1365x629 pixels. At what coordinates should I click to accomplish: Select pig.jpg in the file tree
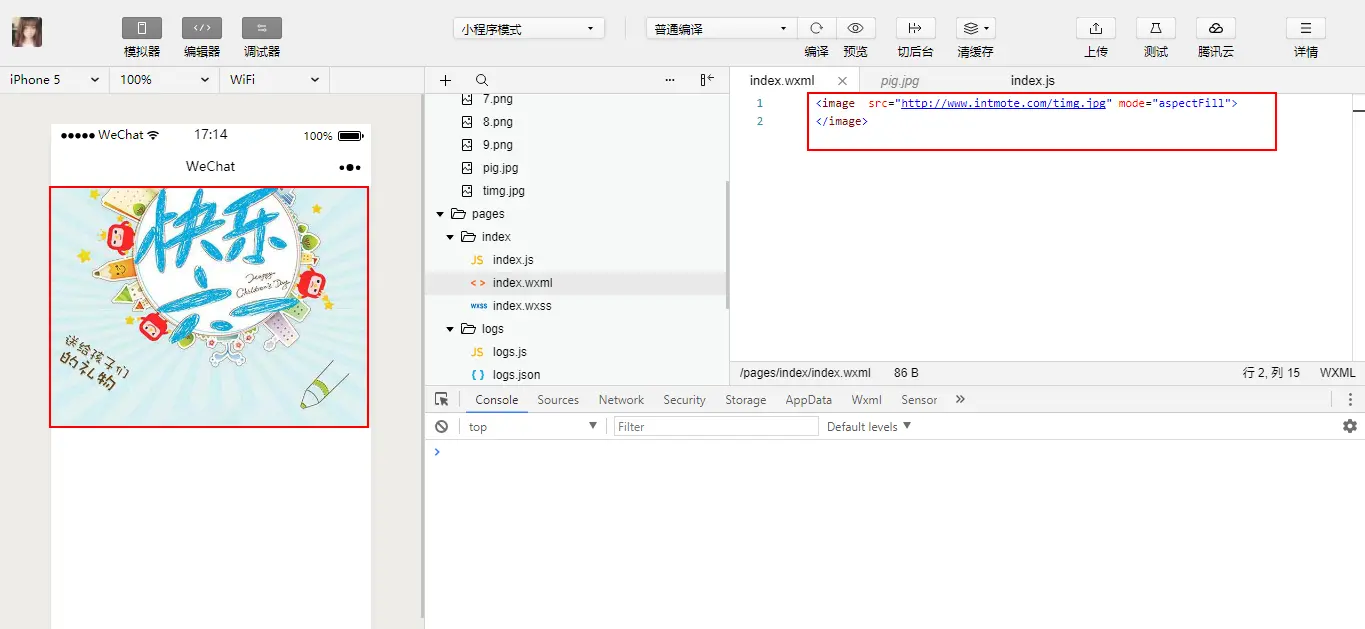pyautogui.click(x=500, y=168)
